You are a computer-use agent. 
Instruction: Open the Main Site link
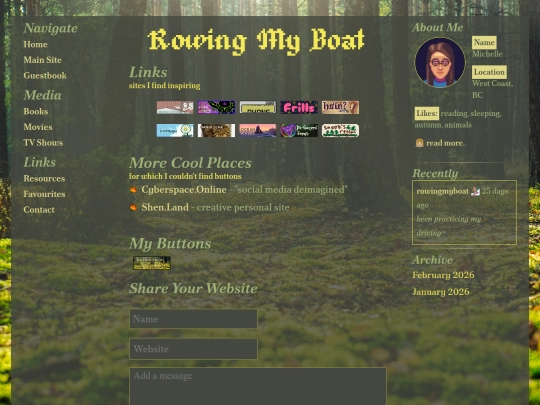[42, 60]
